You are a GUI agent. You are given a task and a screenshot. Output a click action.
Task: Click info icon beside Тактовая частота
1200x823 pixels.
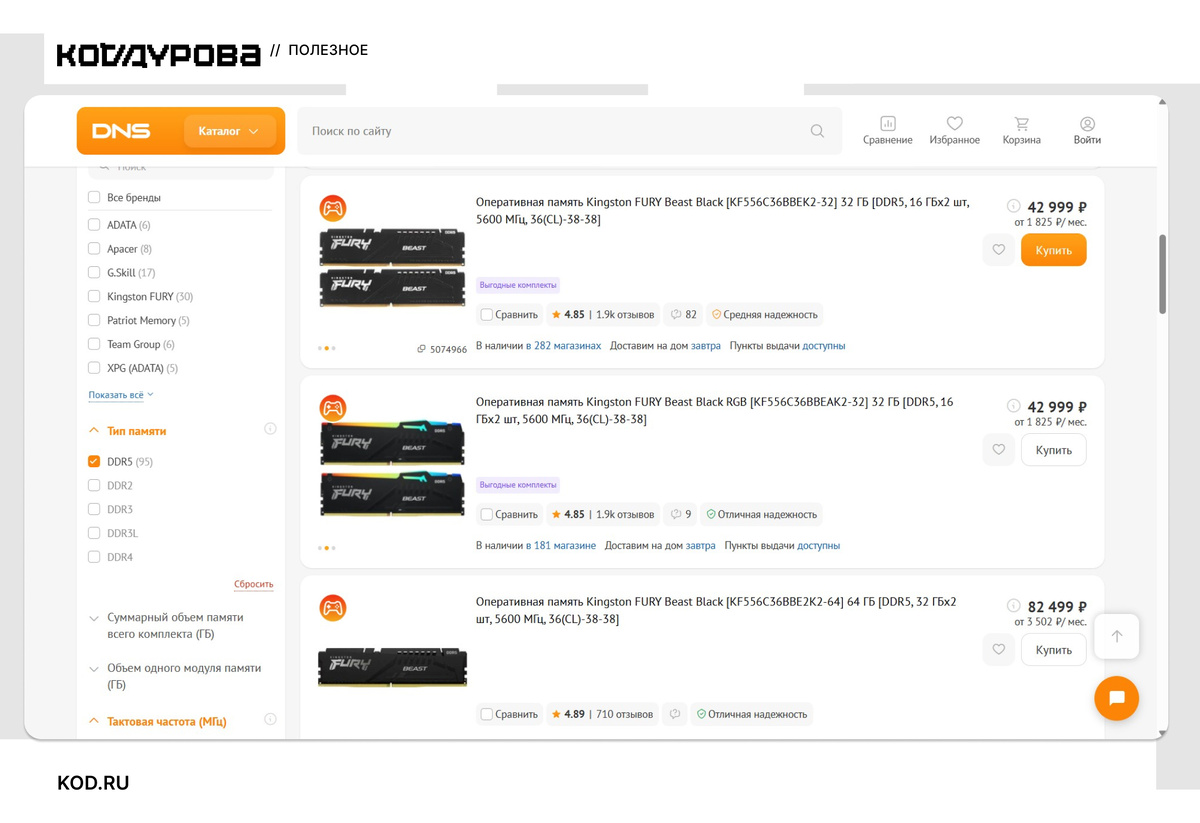click(270, 719)
